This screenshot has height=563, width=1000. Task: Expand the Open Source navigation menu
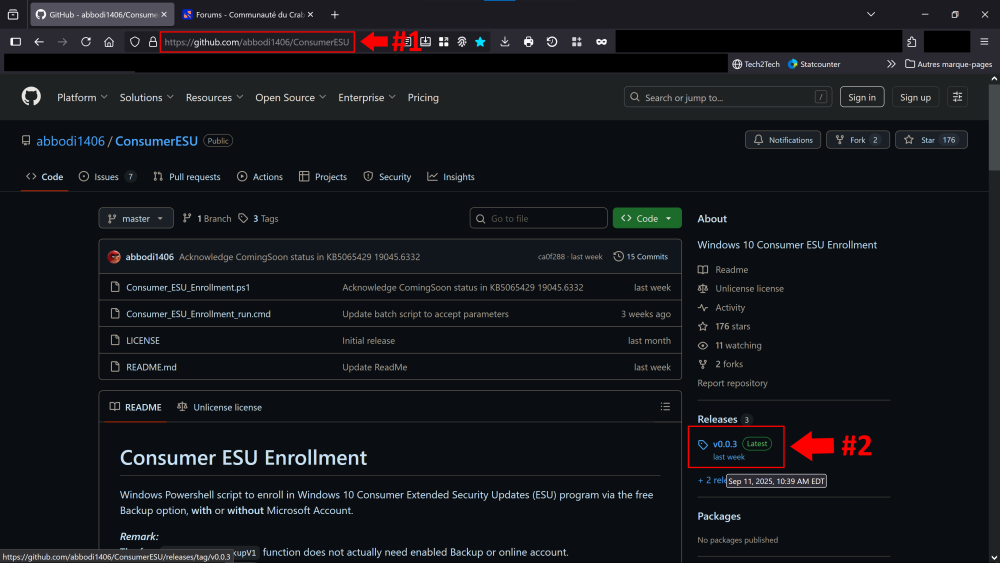tap(290, 97)
